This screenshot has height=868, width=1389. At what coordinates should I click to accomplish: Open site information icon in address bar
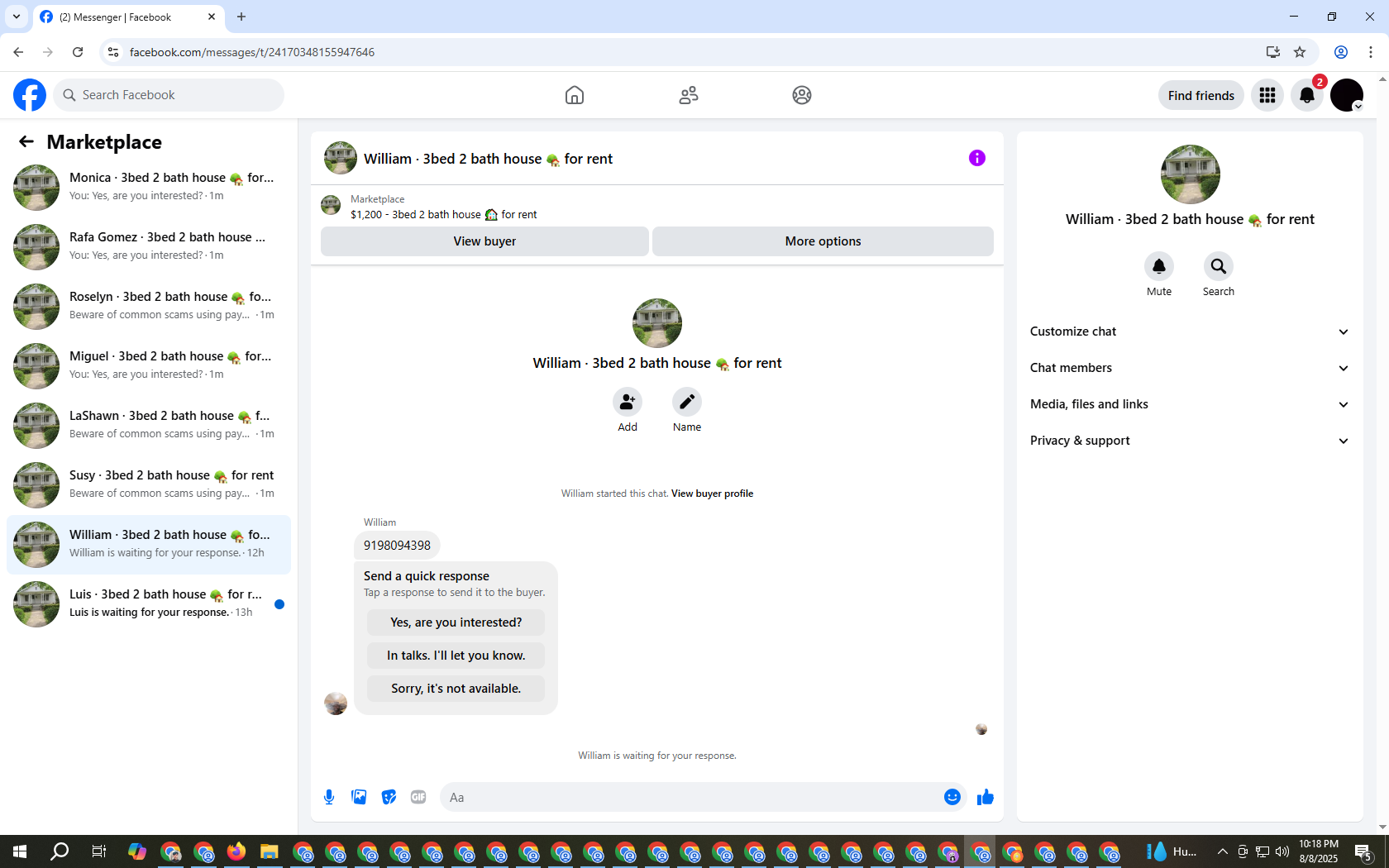pyautogui.click(x=113, y=52)
